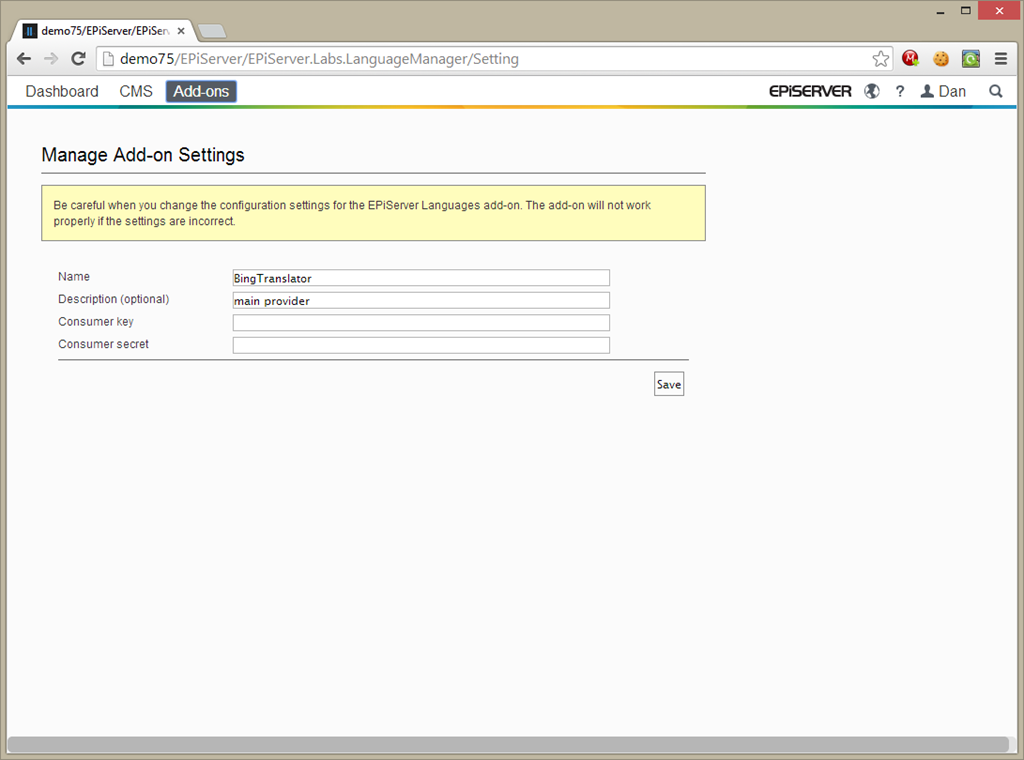Open the Chrome hamburger menu
1024x760 pixels.
[1001, 59]
